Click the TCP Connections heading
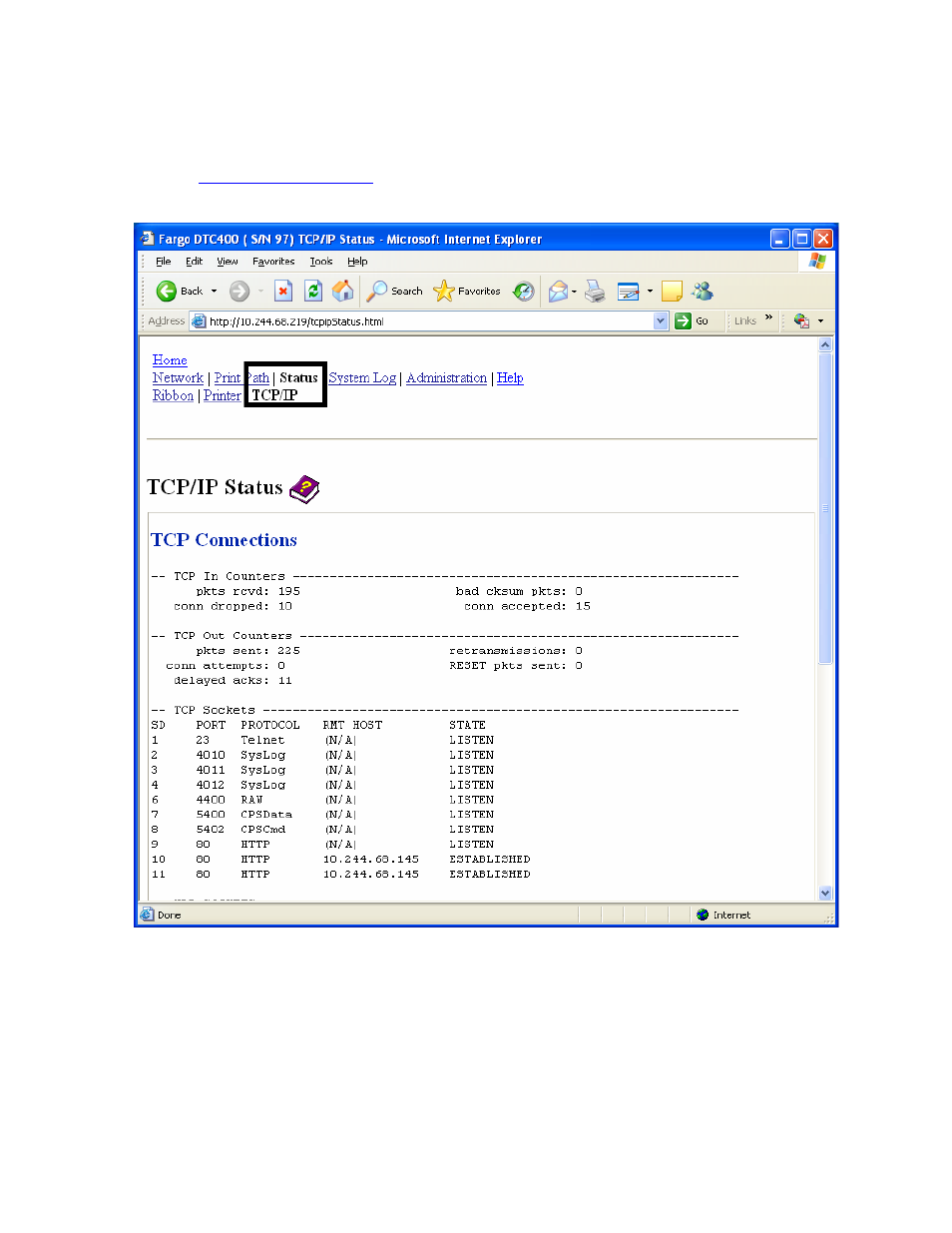This screenshot has width=952, height=1233. pos(224,540)
